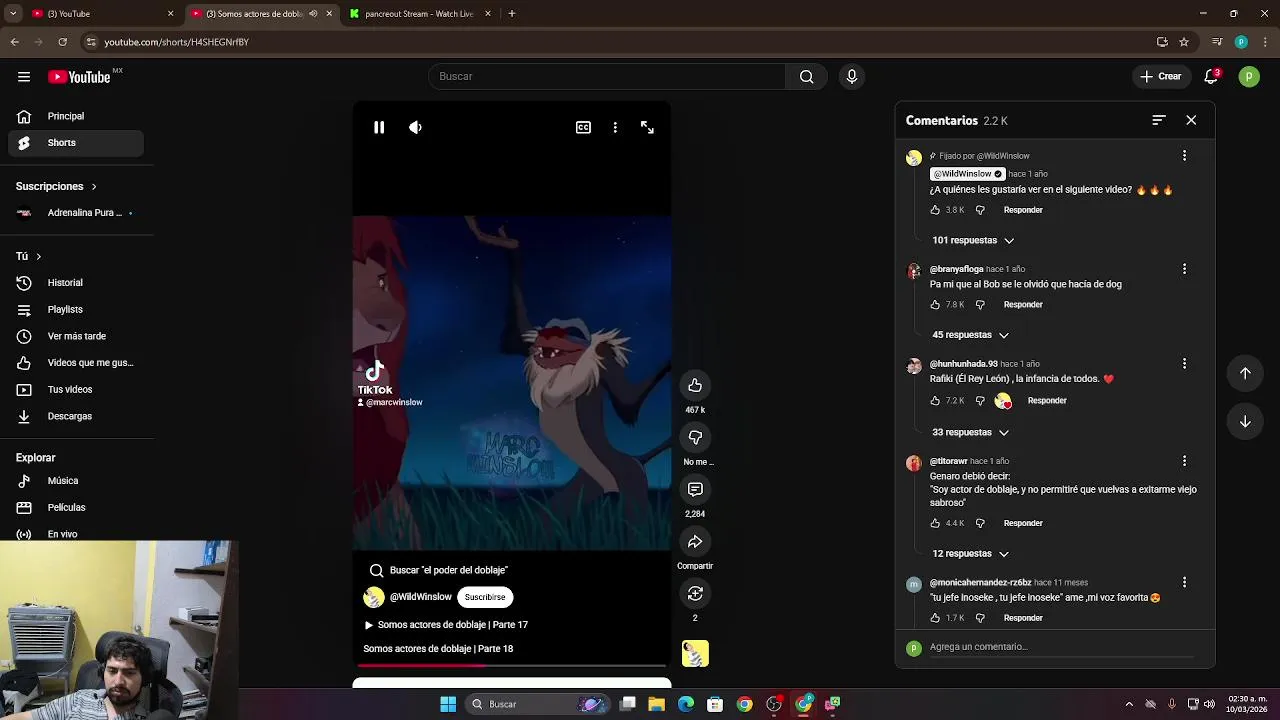Like @titorawr's comment with 4.4 K

coord(935,523)
